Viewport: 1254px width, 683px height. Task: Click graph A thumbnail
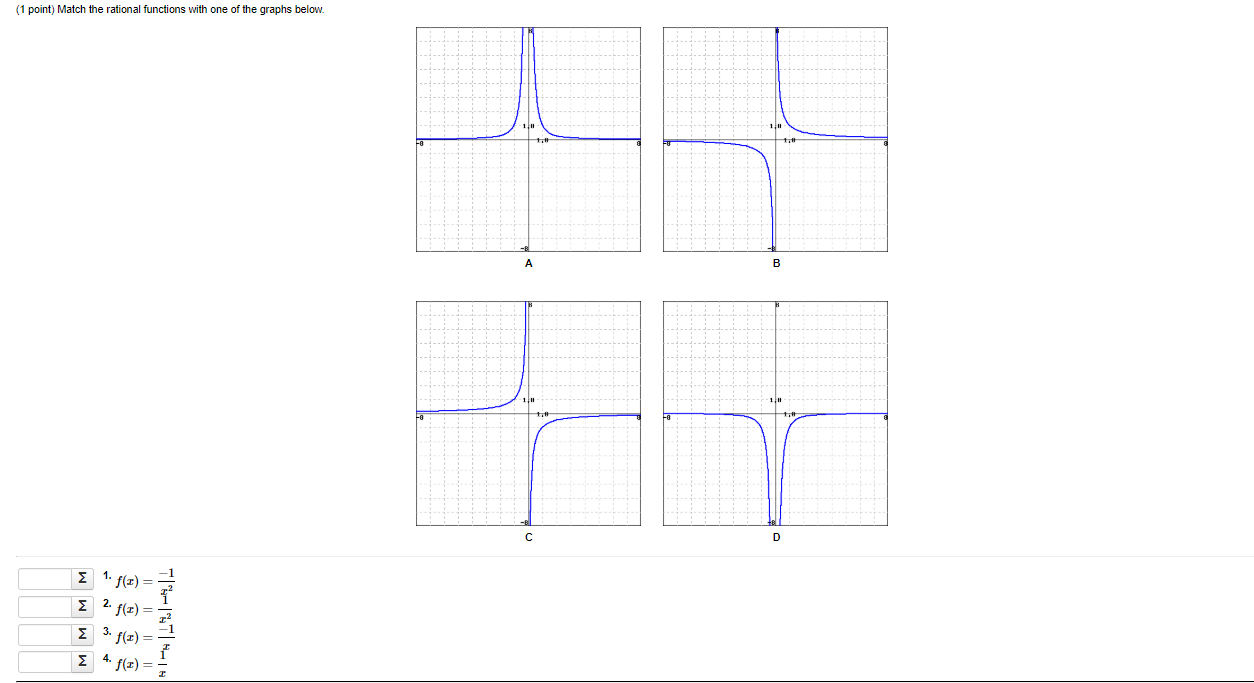(x=528, y=139)
